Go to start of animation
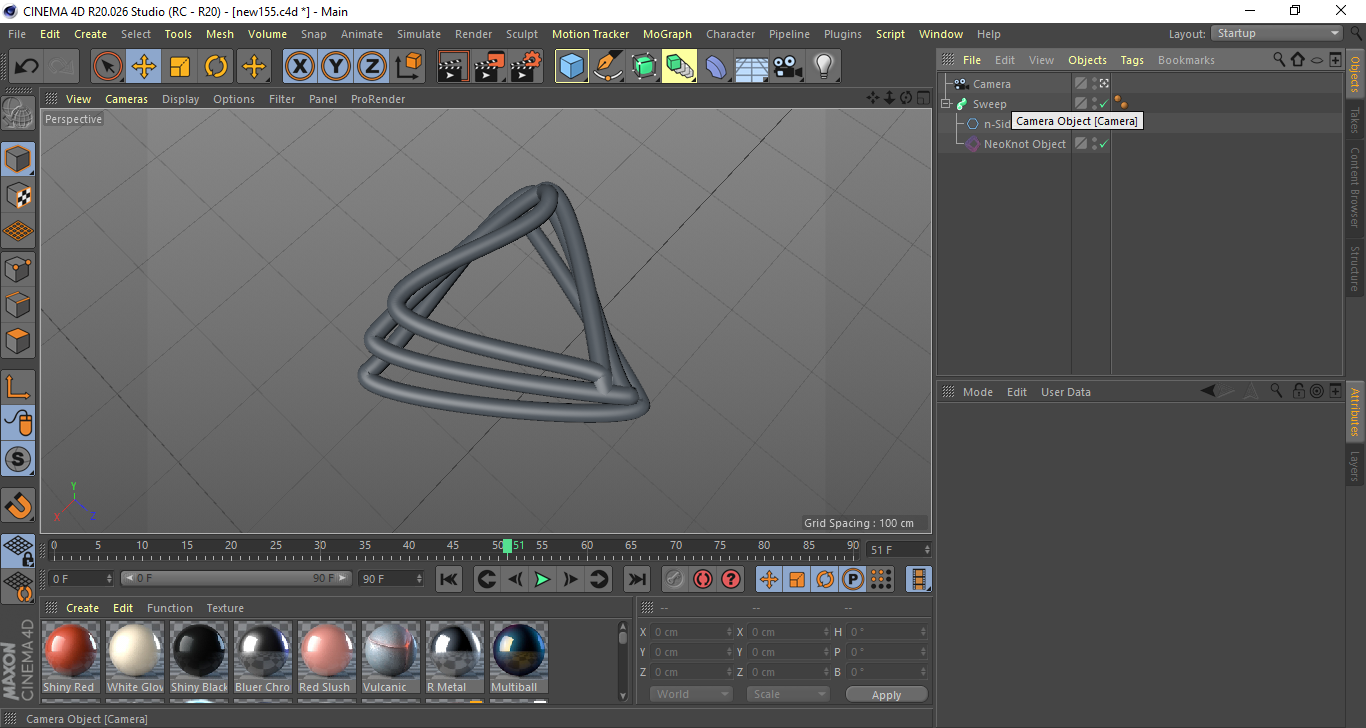 pos(449,579)
